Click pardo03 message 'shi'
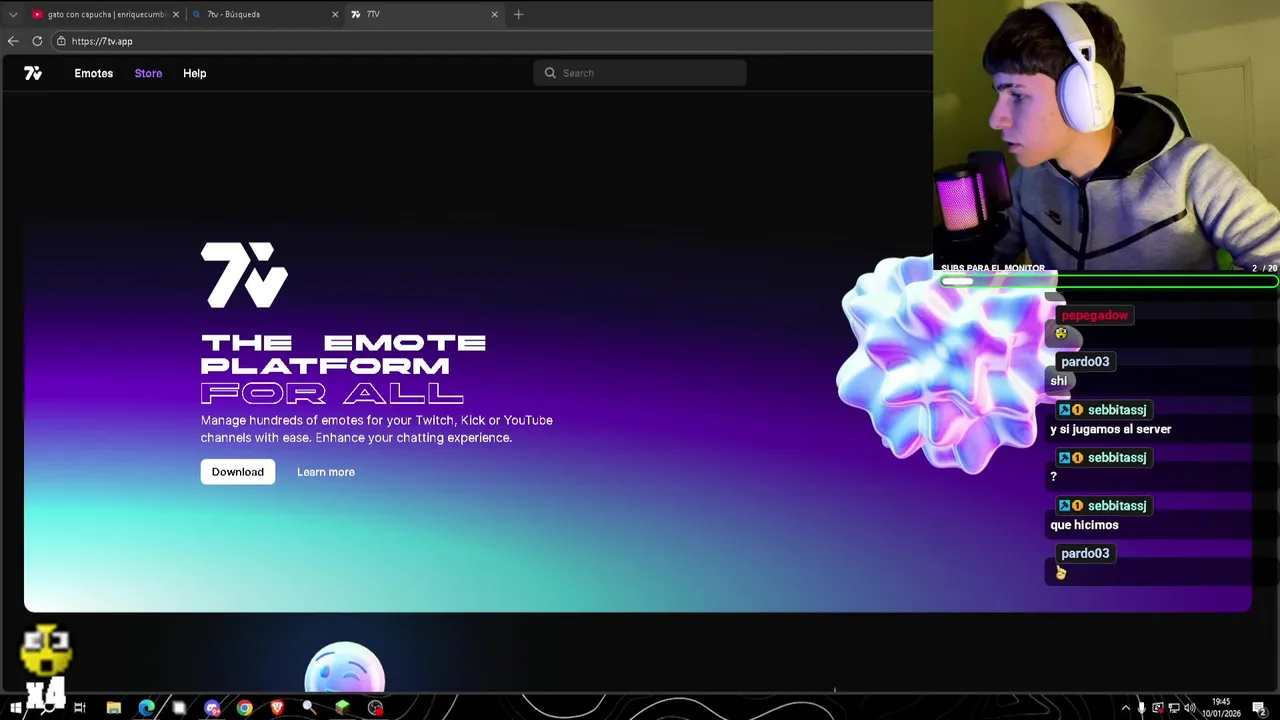This screenshot has width=1280, height=720. (x=1058, y=381)
